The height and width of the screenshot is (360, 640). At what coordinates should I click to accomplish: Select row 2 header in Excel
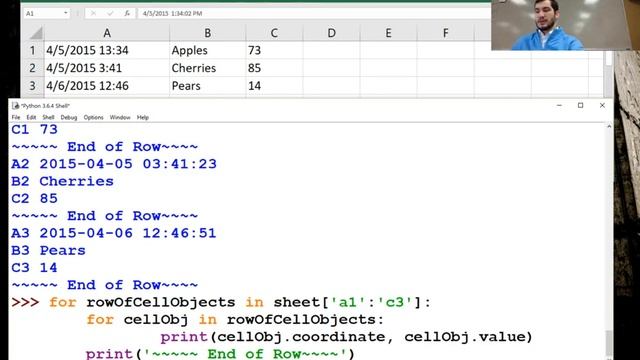point(33,68)
